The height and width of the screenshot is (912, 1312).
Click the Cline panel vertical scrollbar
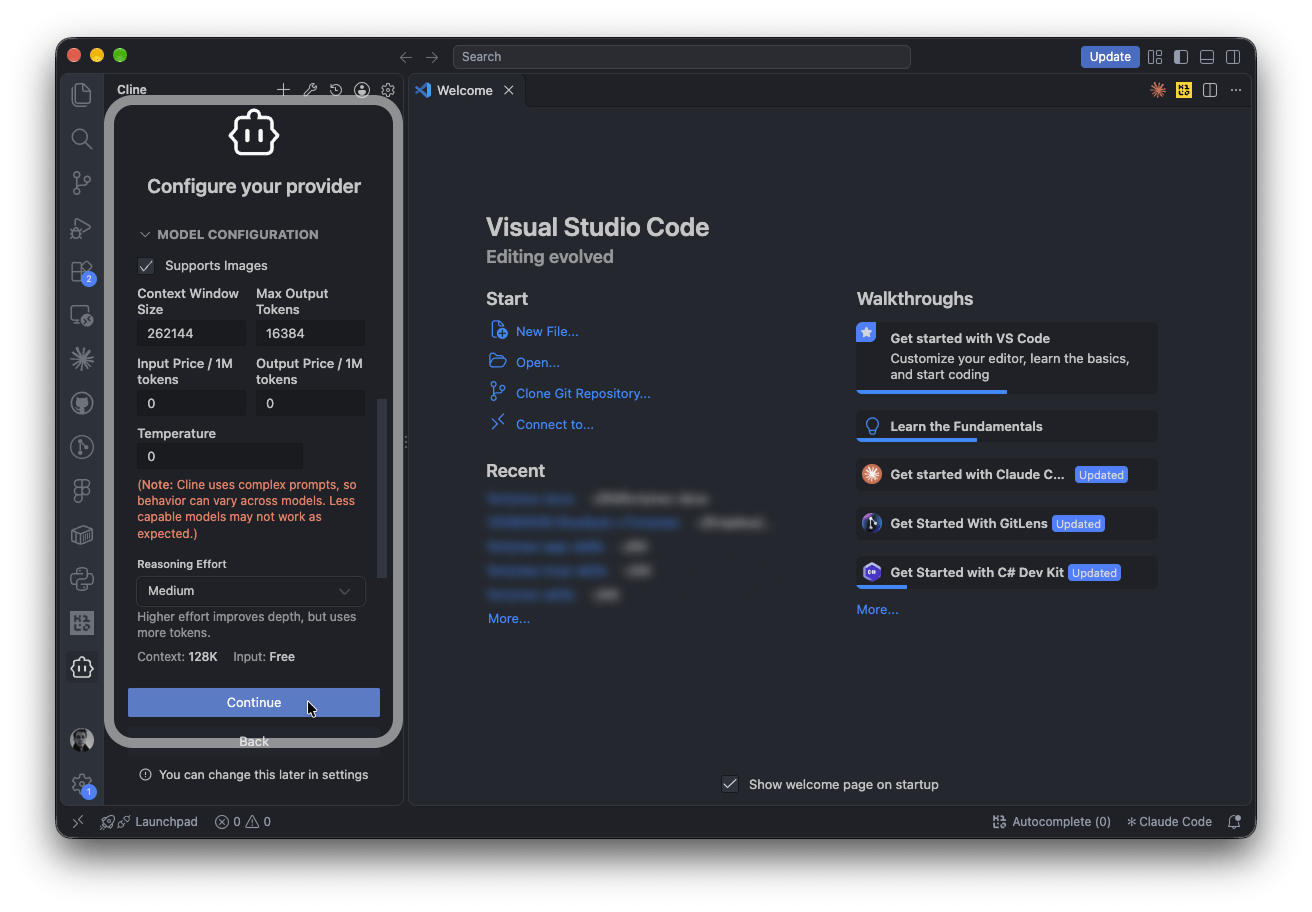tap(381, 488)
